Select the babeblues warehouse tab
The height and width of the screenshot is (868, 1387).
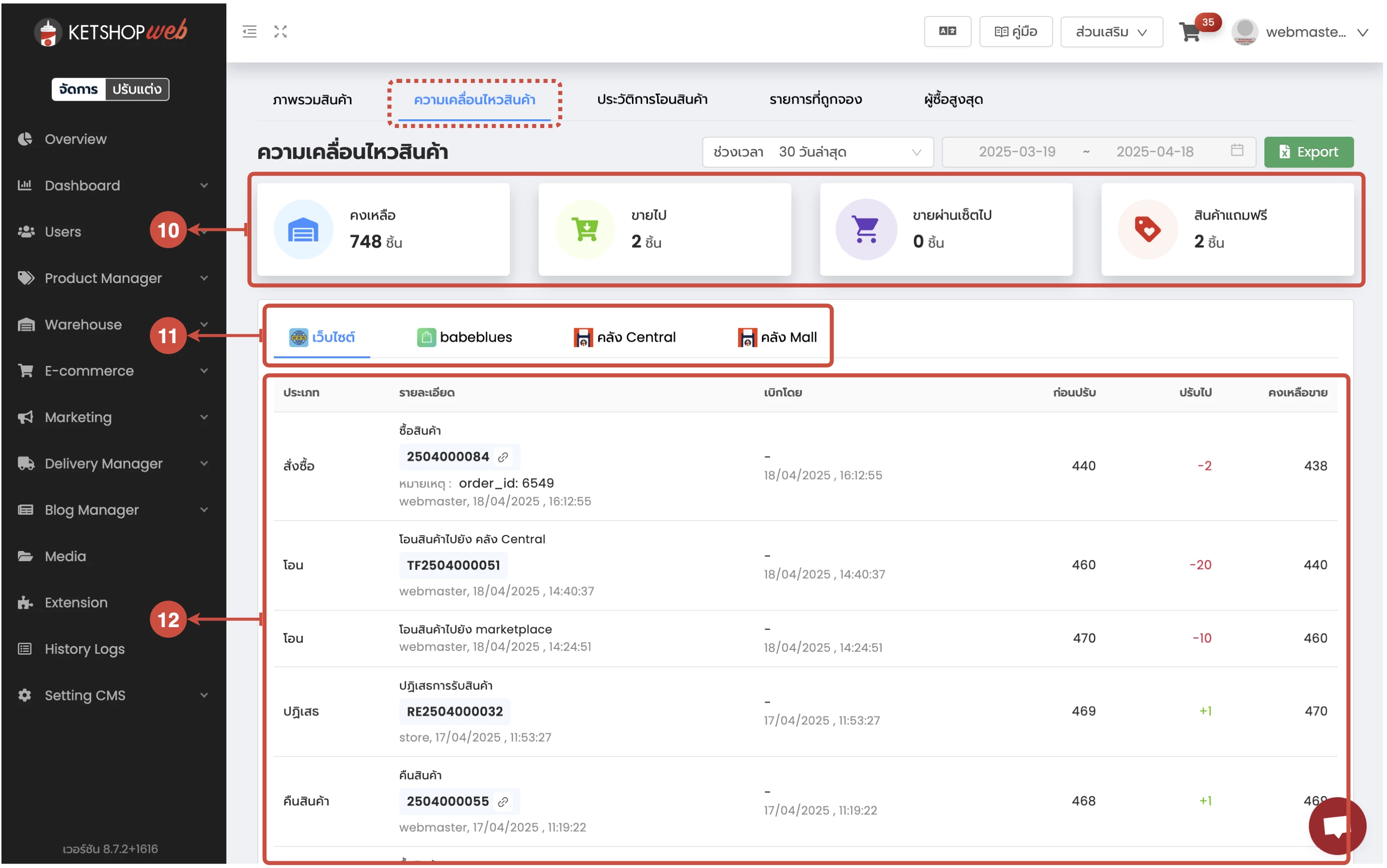pyautogui.click(x=464, y=337)
